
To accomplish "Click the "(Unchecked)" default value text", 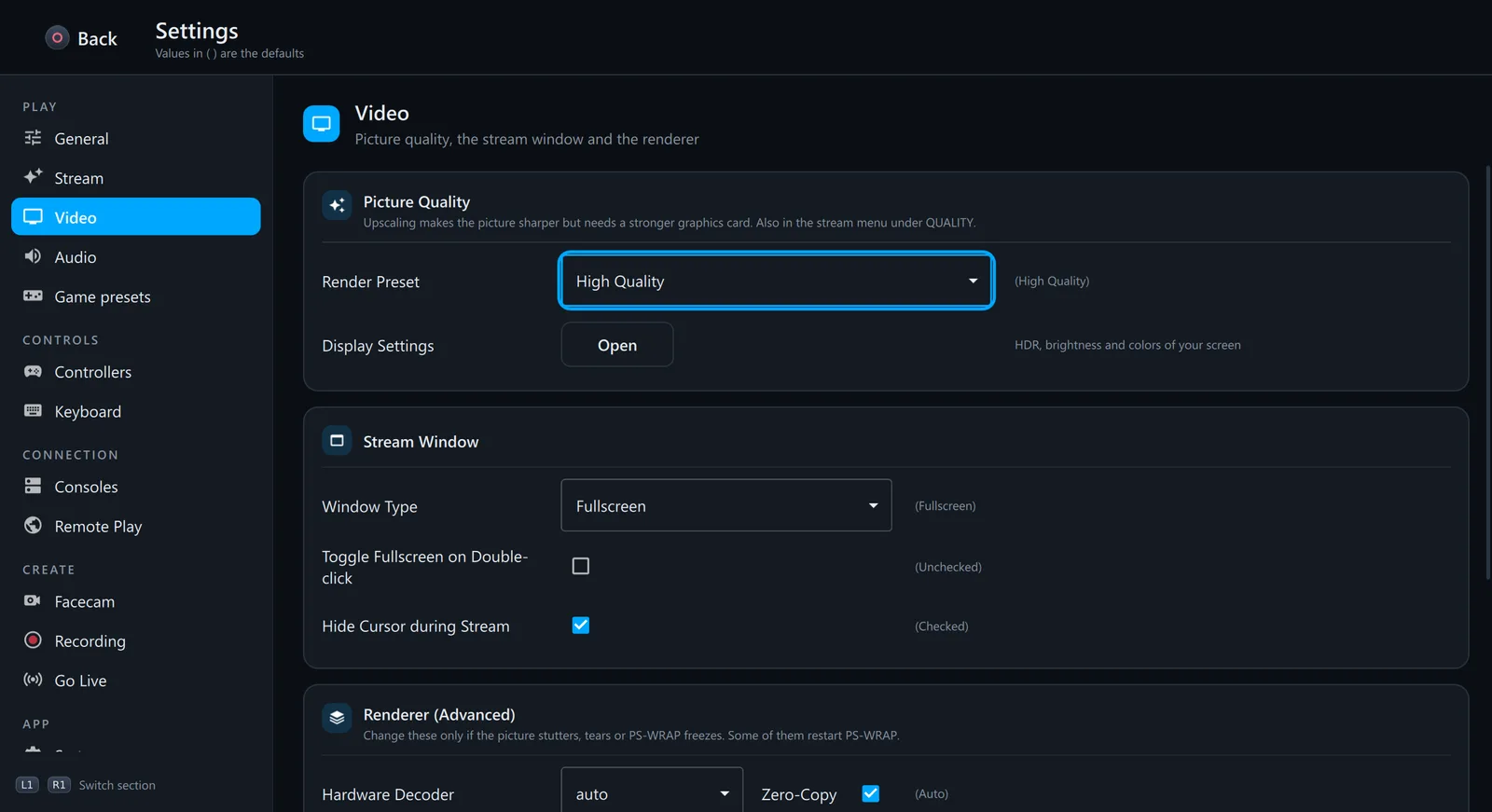I will [948, 567].
